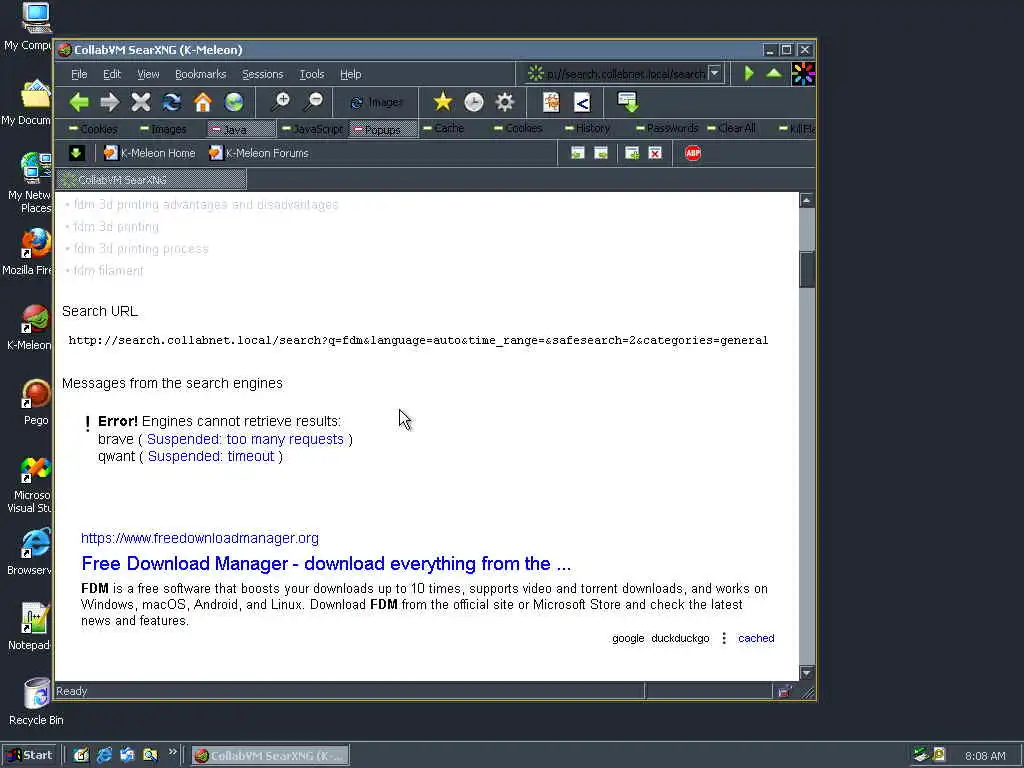Click the scrollbar down arrow
Screen dimensions: 1024x768
(x=807, y=673)
